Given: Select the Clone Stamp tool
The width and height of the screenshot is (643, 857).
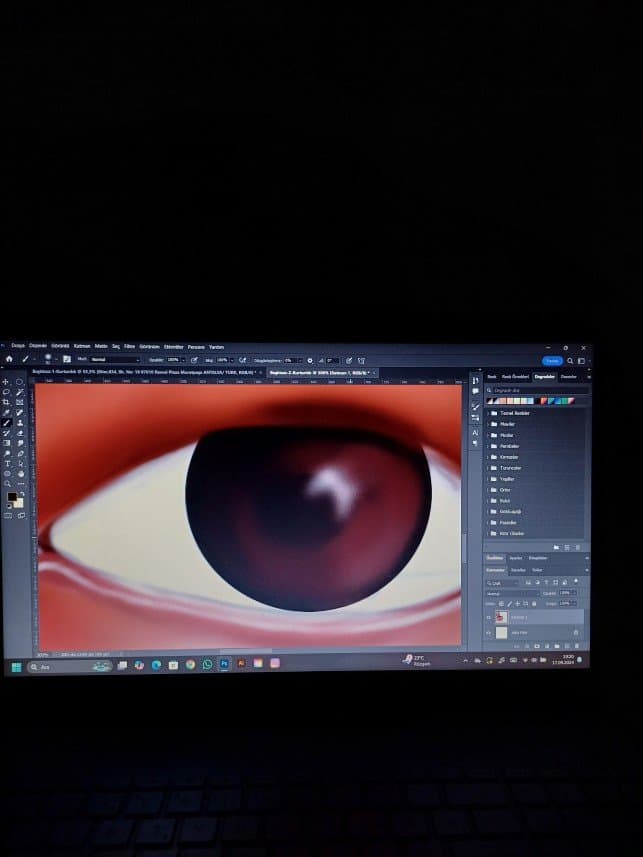Looking at the screenshot, I should tap(20, 423).
